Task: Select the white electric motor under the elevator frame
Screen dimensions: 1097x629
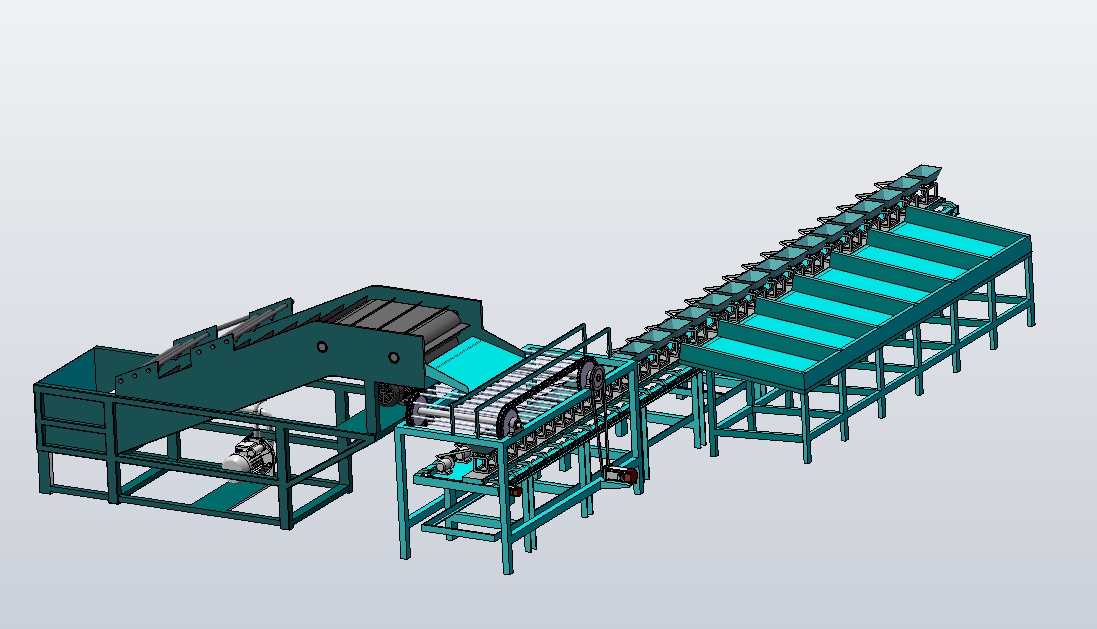Action: point(250,455)
